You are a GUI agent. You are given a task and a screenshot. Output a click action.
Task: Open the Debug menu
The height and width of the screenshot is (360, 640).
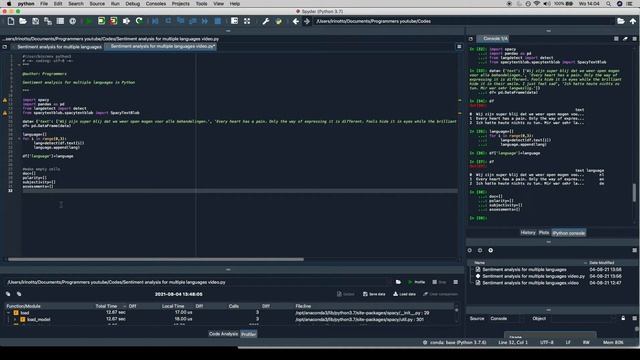pos(132,4)
